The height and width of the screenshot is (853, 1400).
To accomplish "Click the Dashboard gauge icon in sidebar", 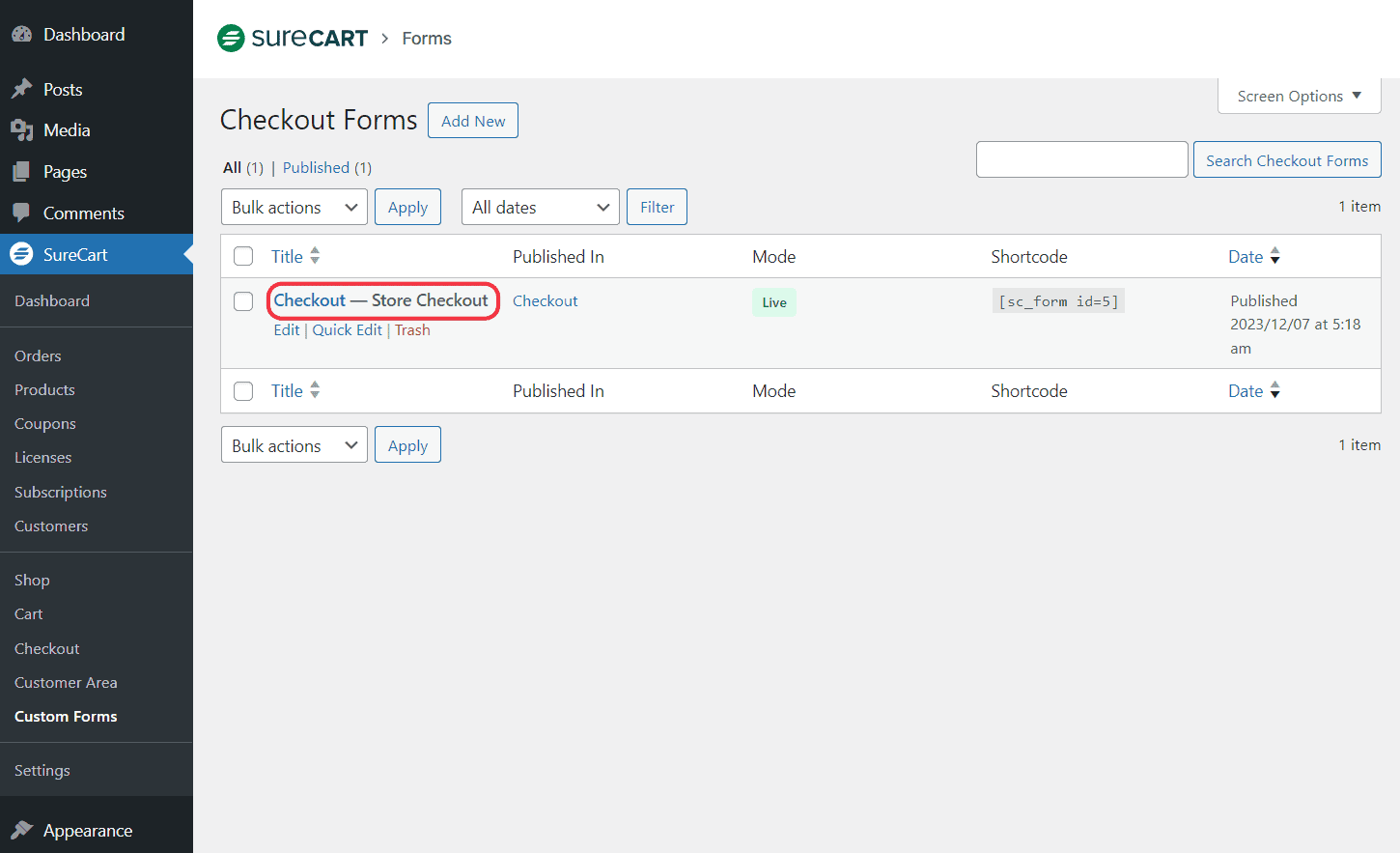I will [x=21, y=35].
